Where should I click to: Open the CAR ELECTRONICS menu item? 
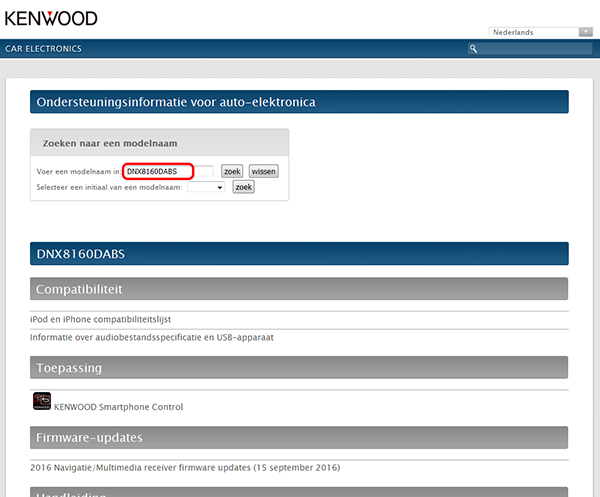point(43,49)
